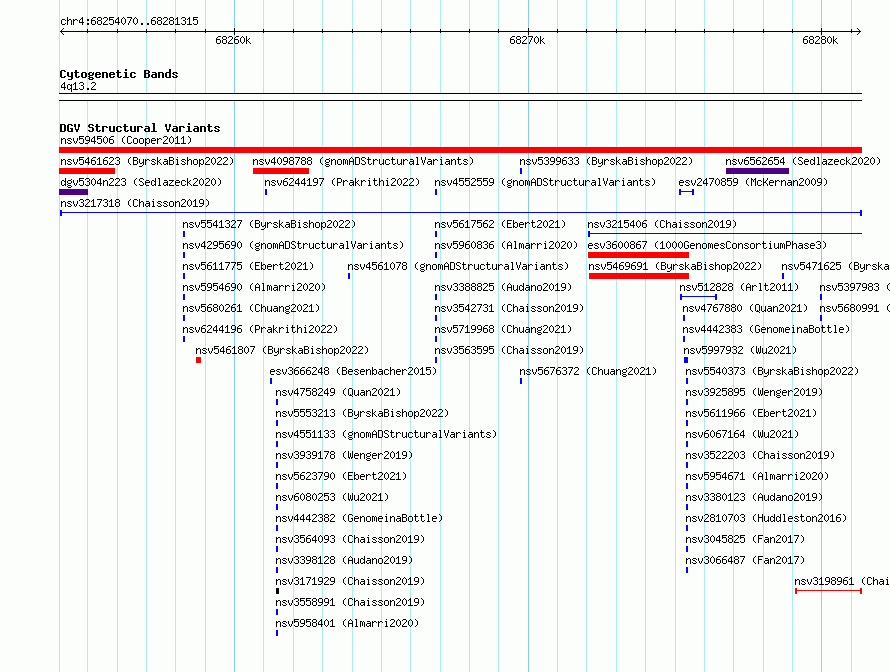Viewport: 890px width, 672px height.
Task: Open nsv6080253 (Wu2021) variant
Action: [332, 497]
